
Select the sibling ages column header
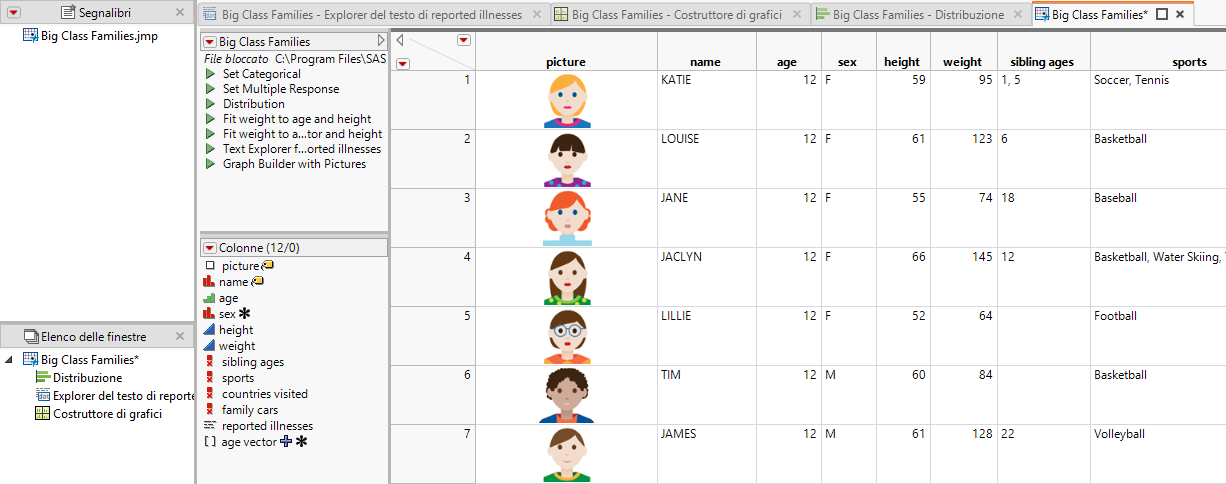tap(1042, 62)
